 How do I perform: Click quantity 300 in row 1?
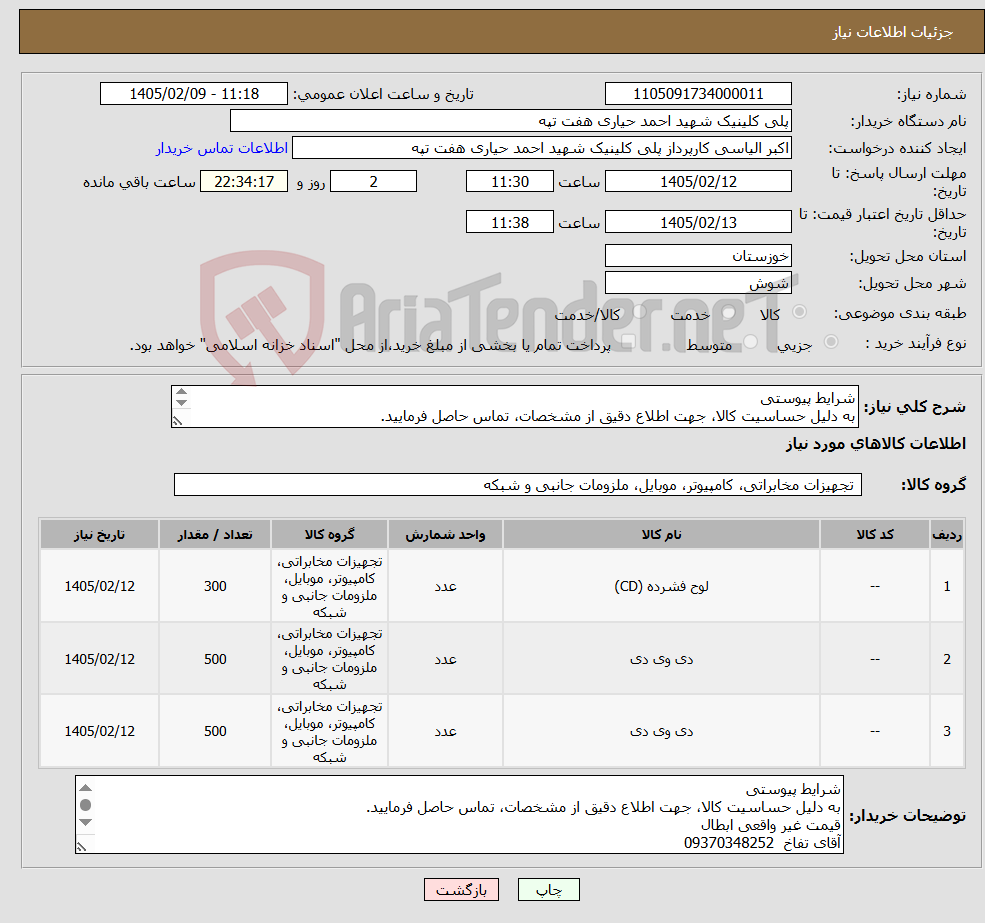point(215,586)
